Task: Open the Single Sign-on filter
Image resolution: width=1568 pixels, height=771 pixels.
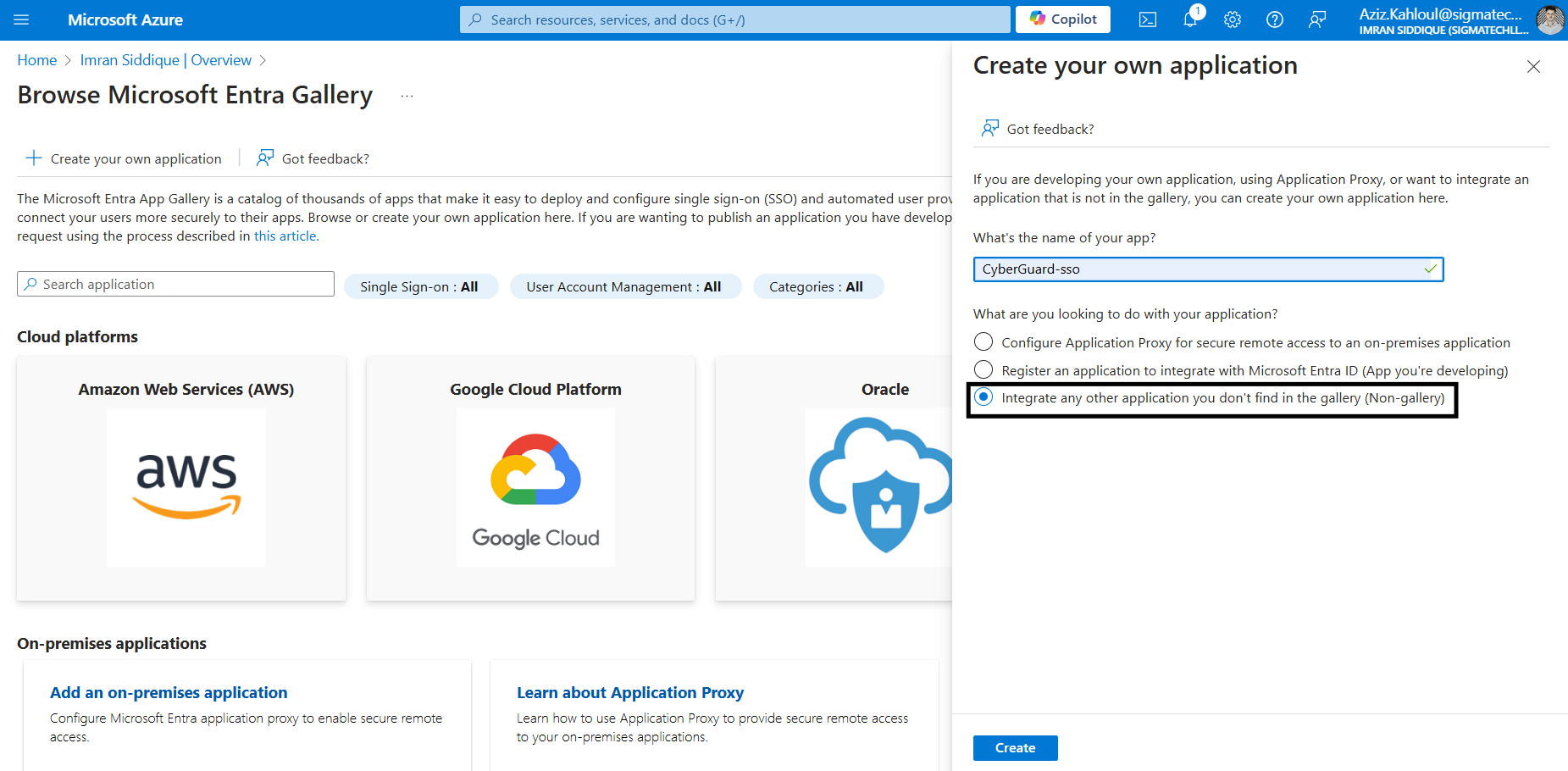Action: click(x=420, y=287)
